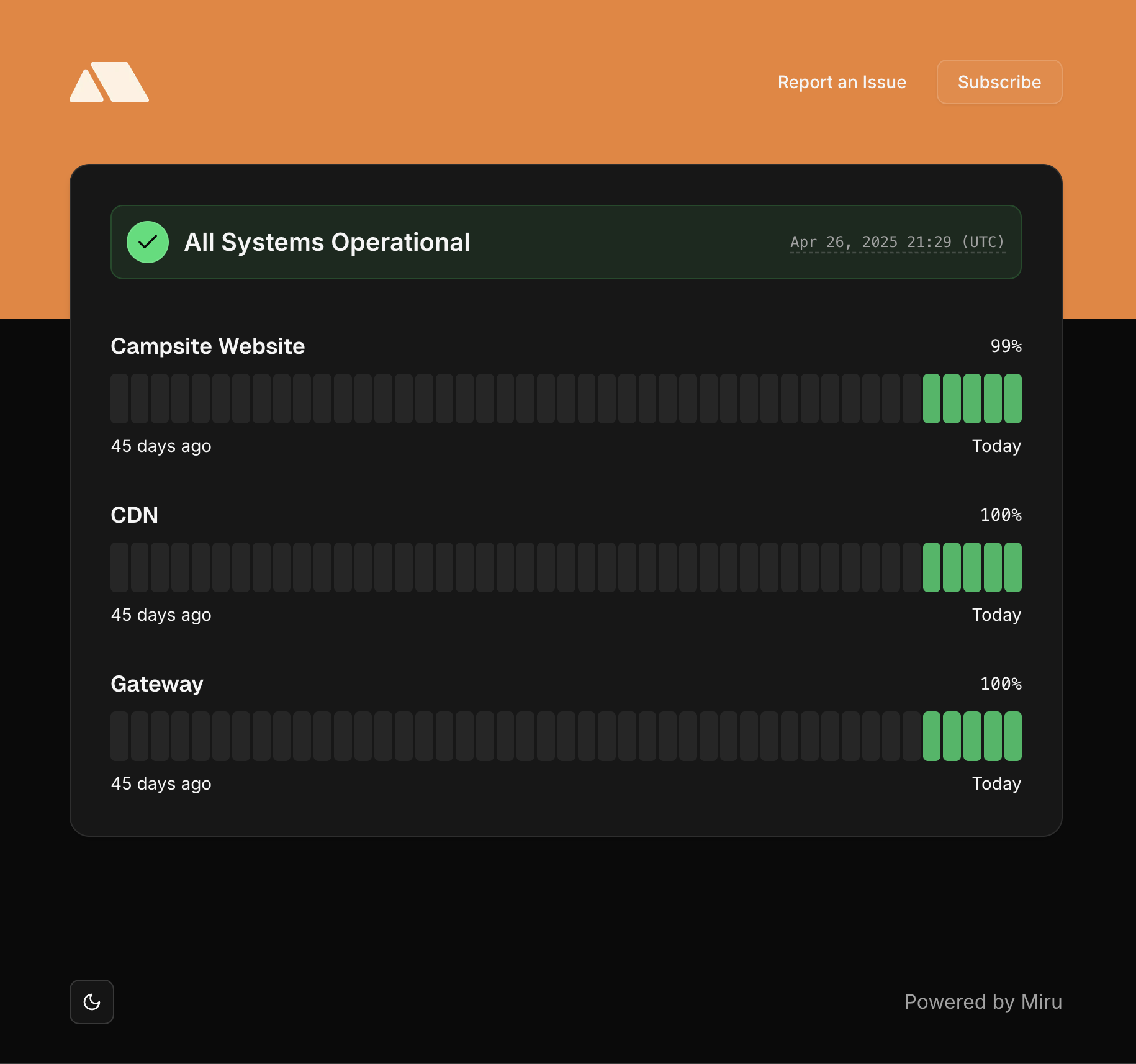
Task: Click today's green bar in Campsite Website row
Action: [x=1013, y=399]
